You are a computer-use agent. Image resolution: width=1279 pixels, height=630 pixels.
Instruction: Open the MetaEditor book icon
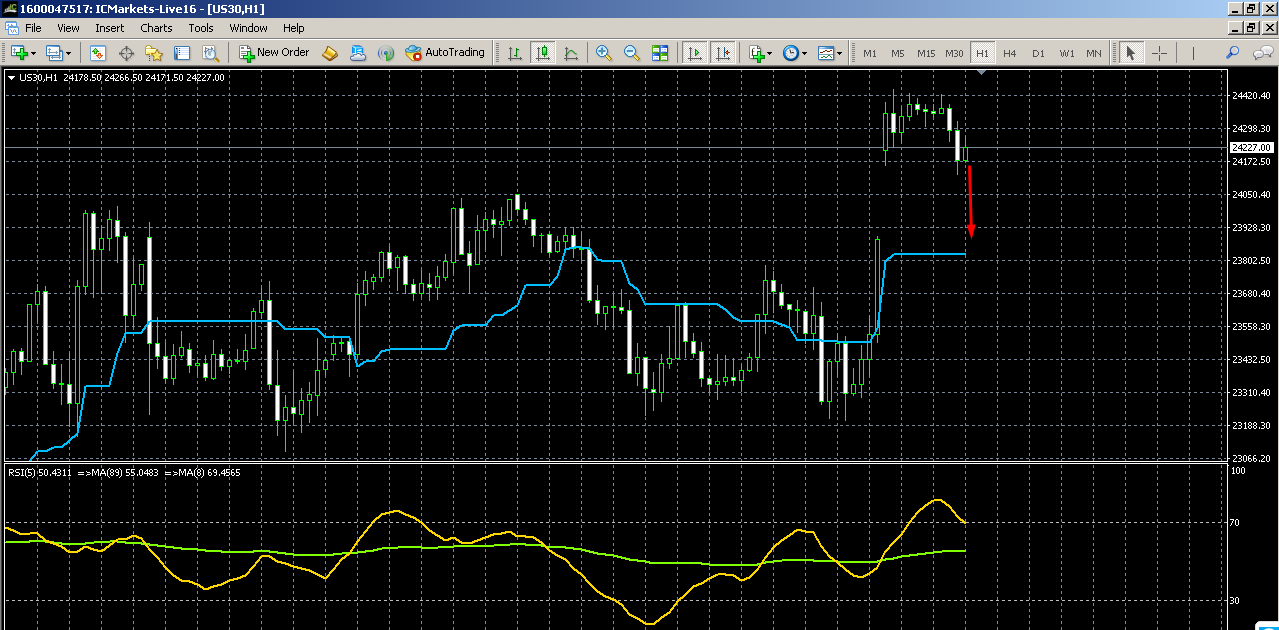330,53
